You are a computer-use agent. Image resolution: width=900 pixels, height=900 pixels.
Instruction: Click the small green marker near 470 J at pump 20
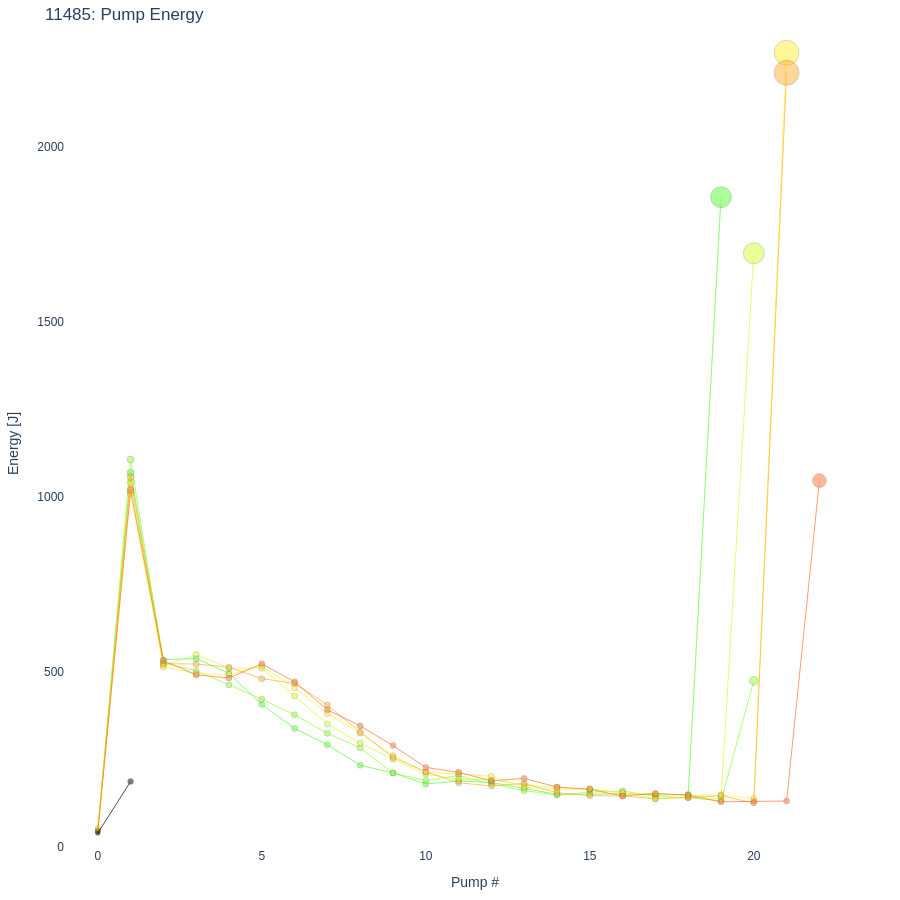click(754, 681)
